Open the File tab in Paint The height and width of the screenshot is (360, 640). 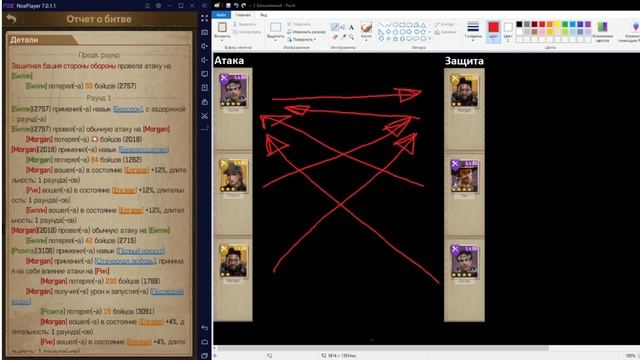click(221, 15)
